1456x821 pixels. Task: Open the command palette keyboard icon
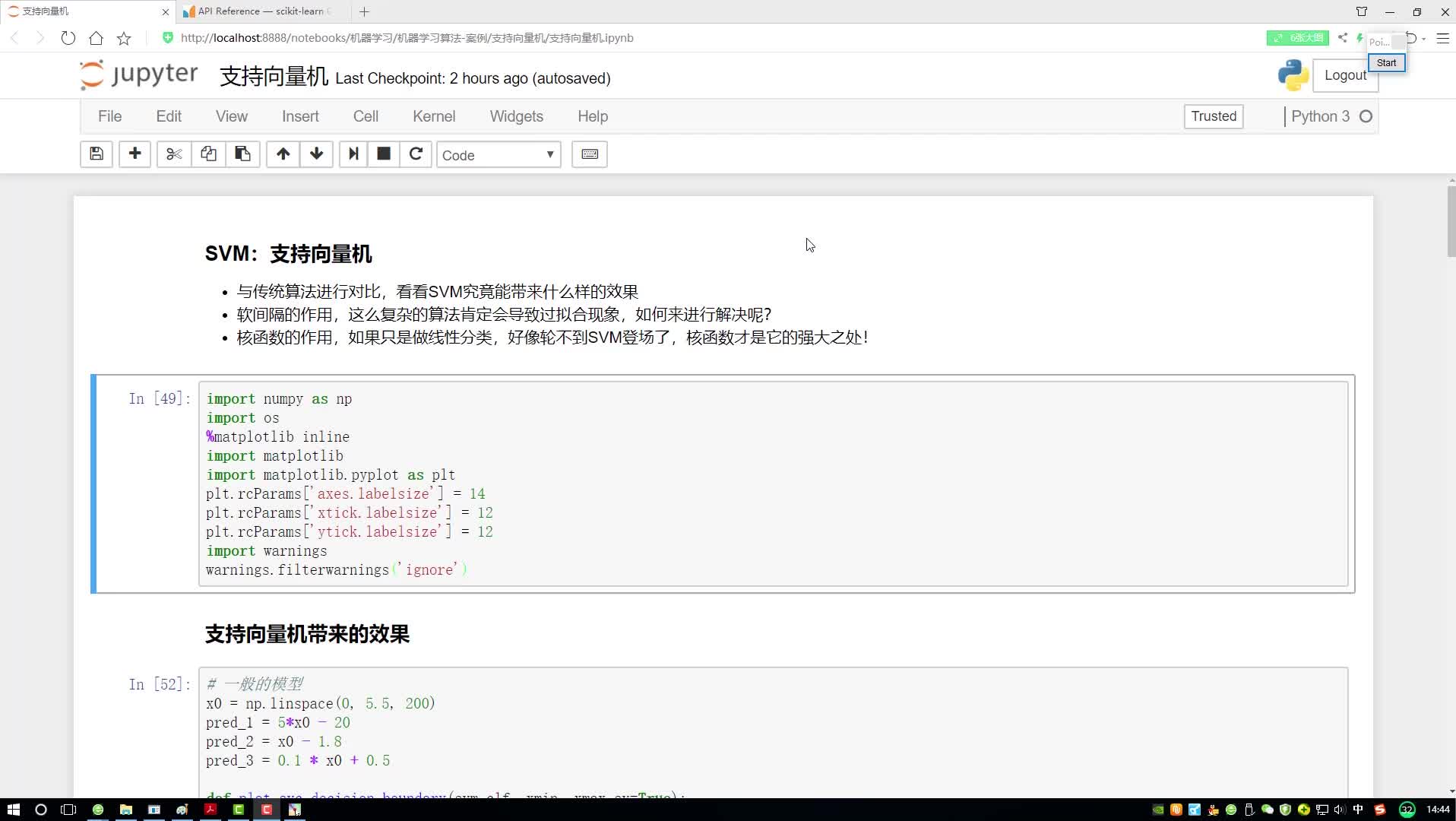[590, 154]
